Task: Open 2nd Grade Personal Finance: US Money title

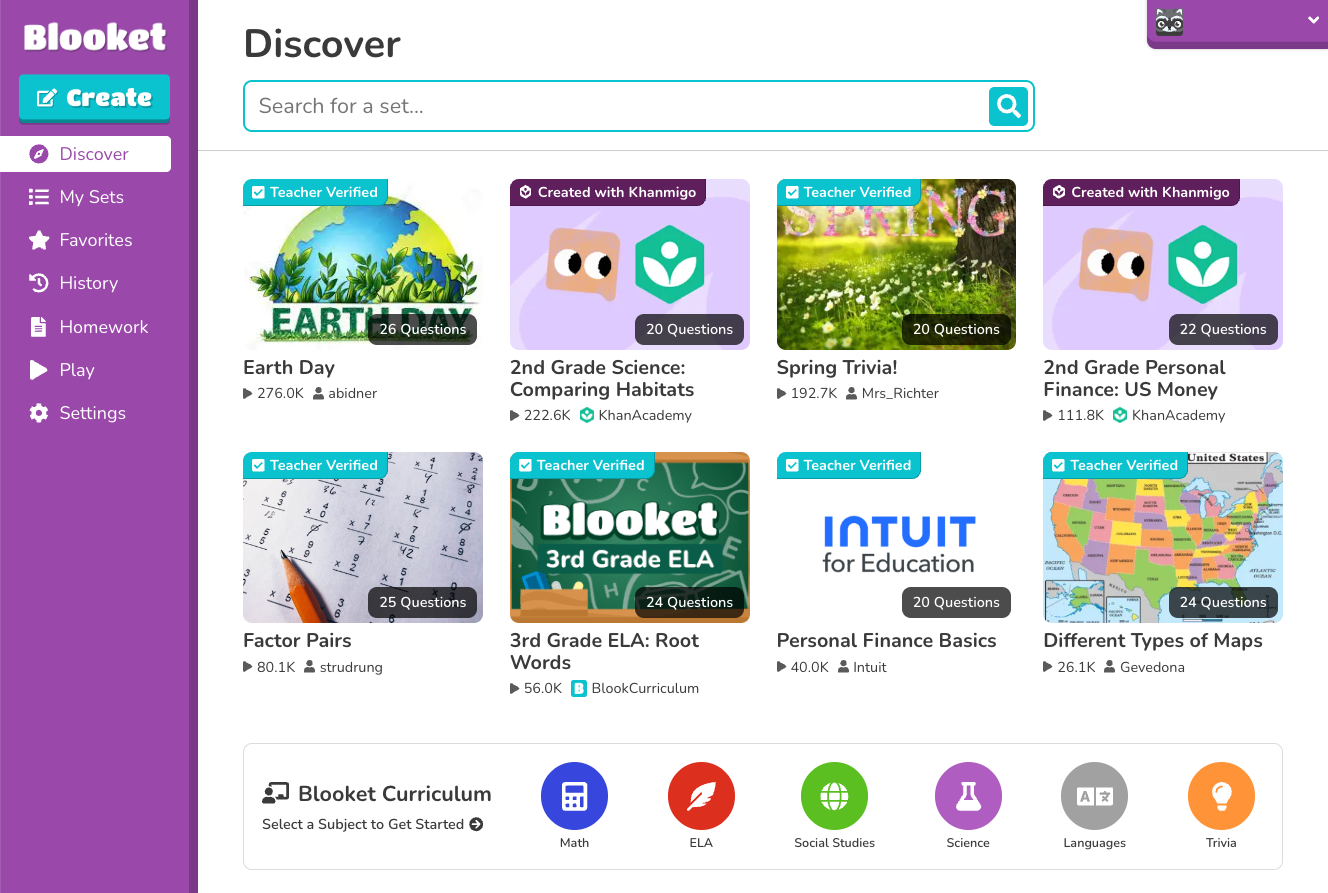Action: 1134,378
